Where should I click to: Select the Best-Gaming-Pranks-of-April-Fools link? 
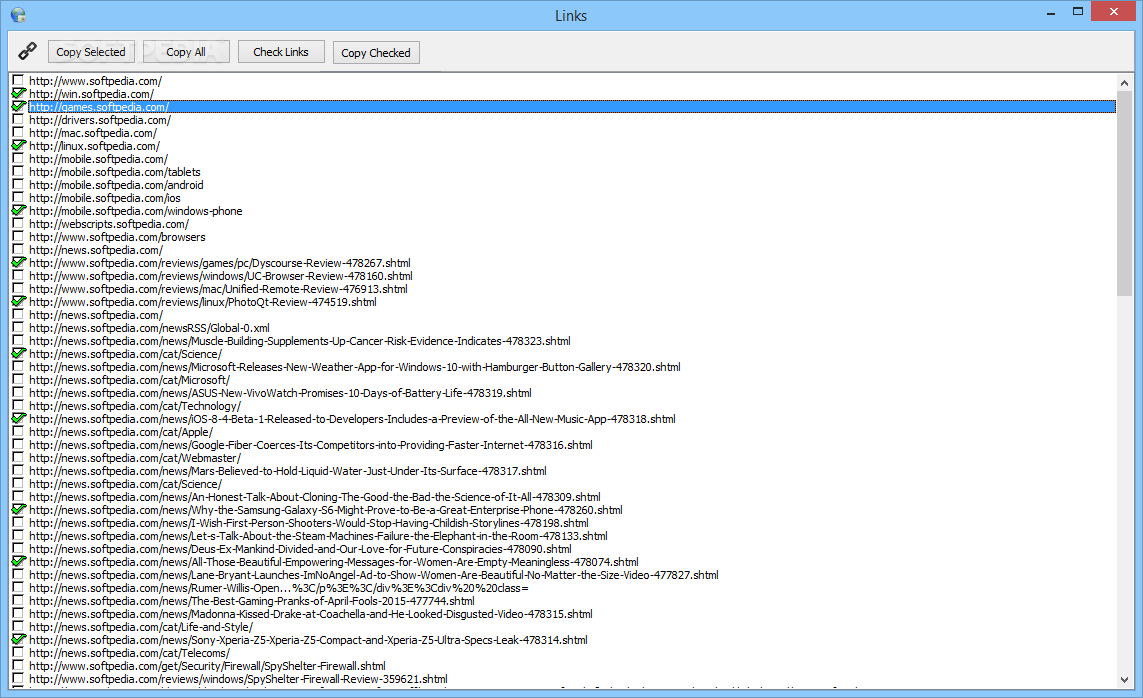(251, 601)
